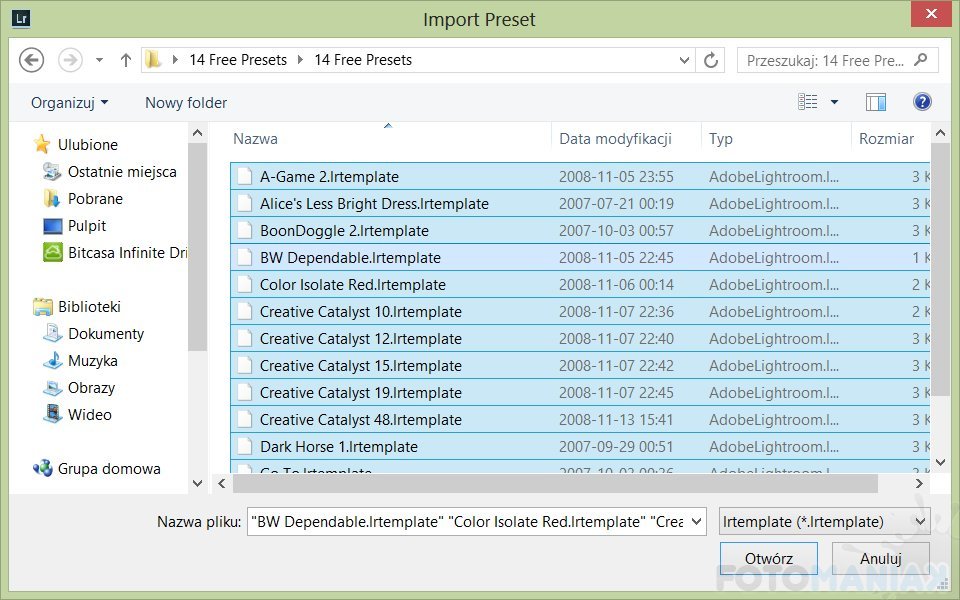960x600 pixels.
Task: Open view options dropdown arrow
Action: (x=834, y=102)
